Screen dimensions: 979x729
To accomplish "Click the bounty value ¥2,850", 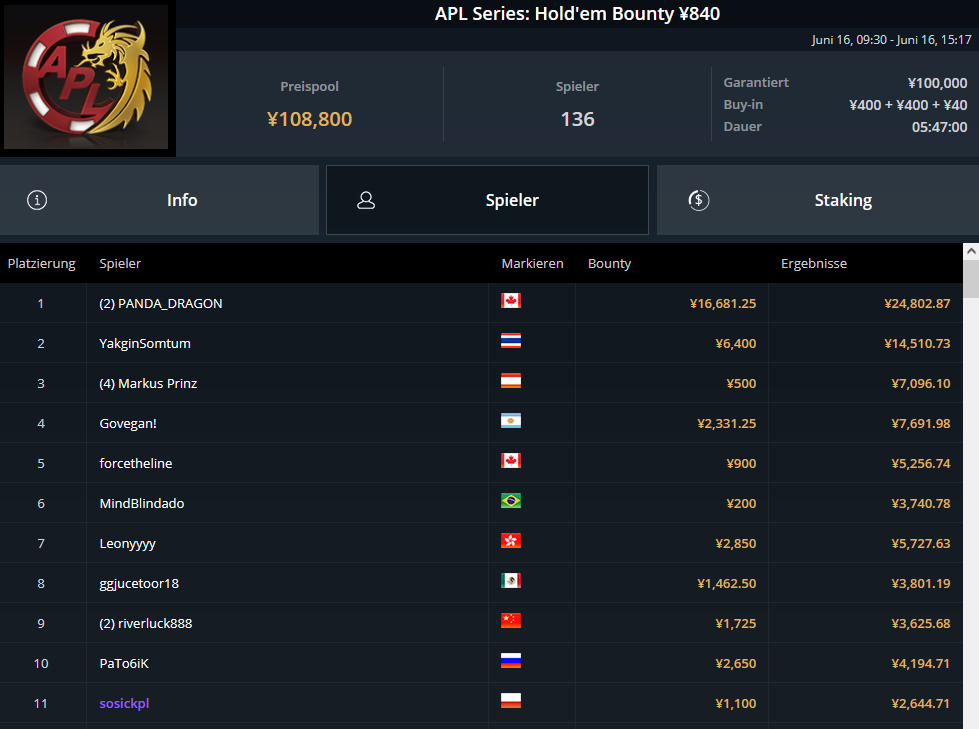I will click(x=735, y=543).
